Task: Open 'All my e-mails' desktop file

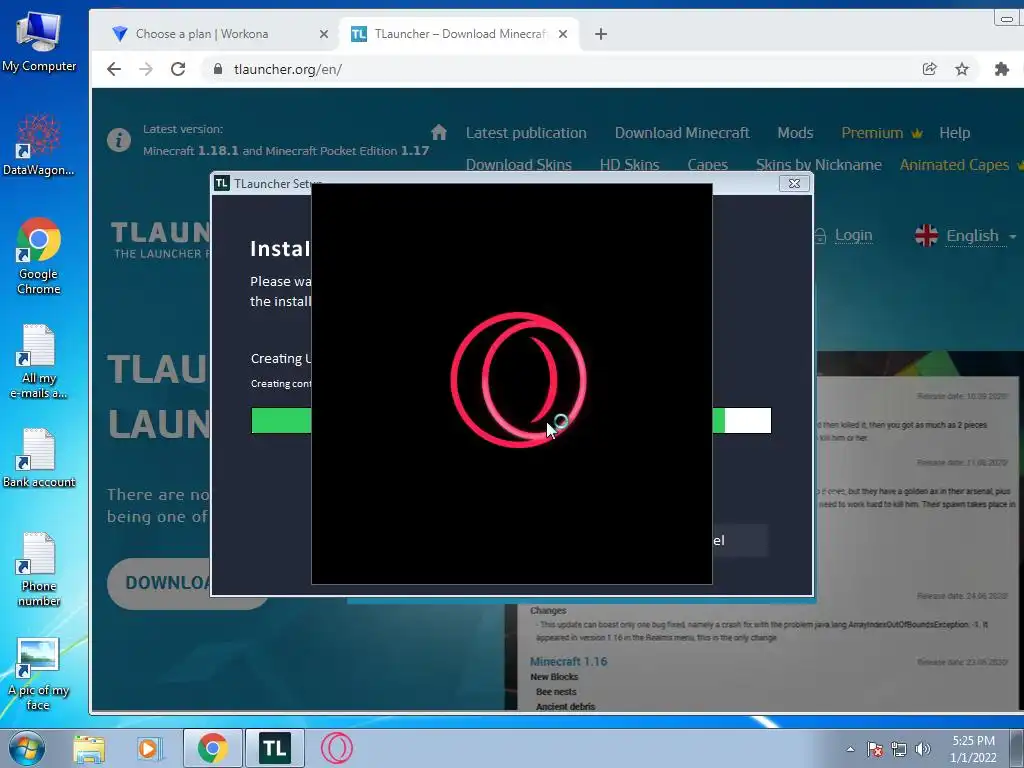Action: 39,361
